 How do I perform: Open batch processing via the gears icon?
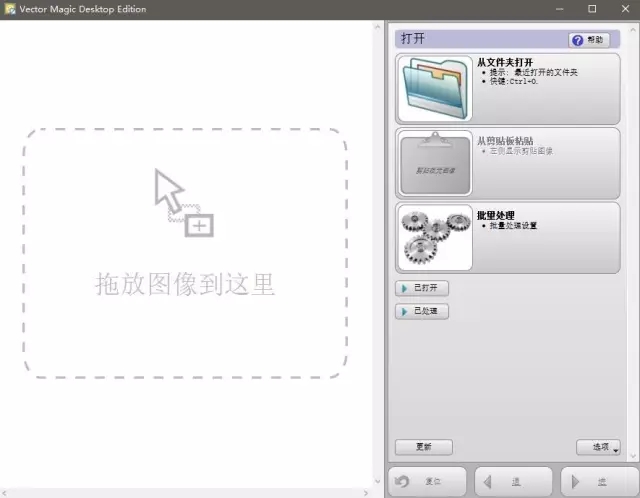(x=435, y=238)
